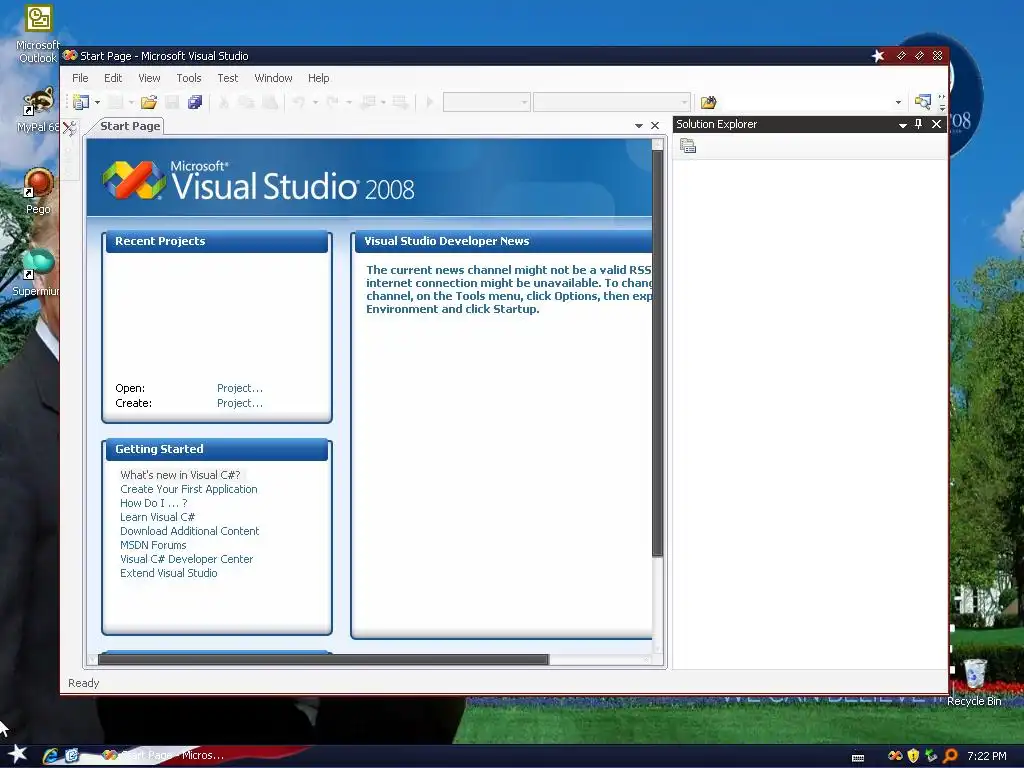
Task: Open the Tools menu
Action: [x=189, y=78]
